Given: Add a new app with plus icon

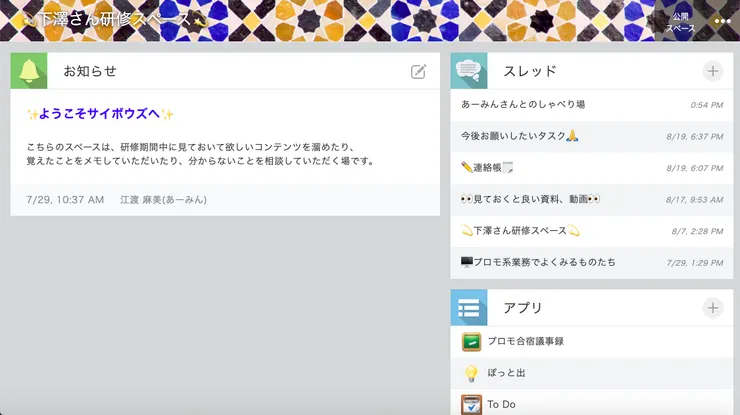Looking at the screenshot, I should click(x=712, y=308).
